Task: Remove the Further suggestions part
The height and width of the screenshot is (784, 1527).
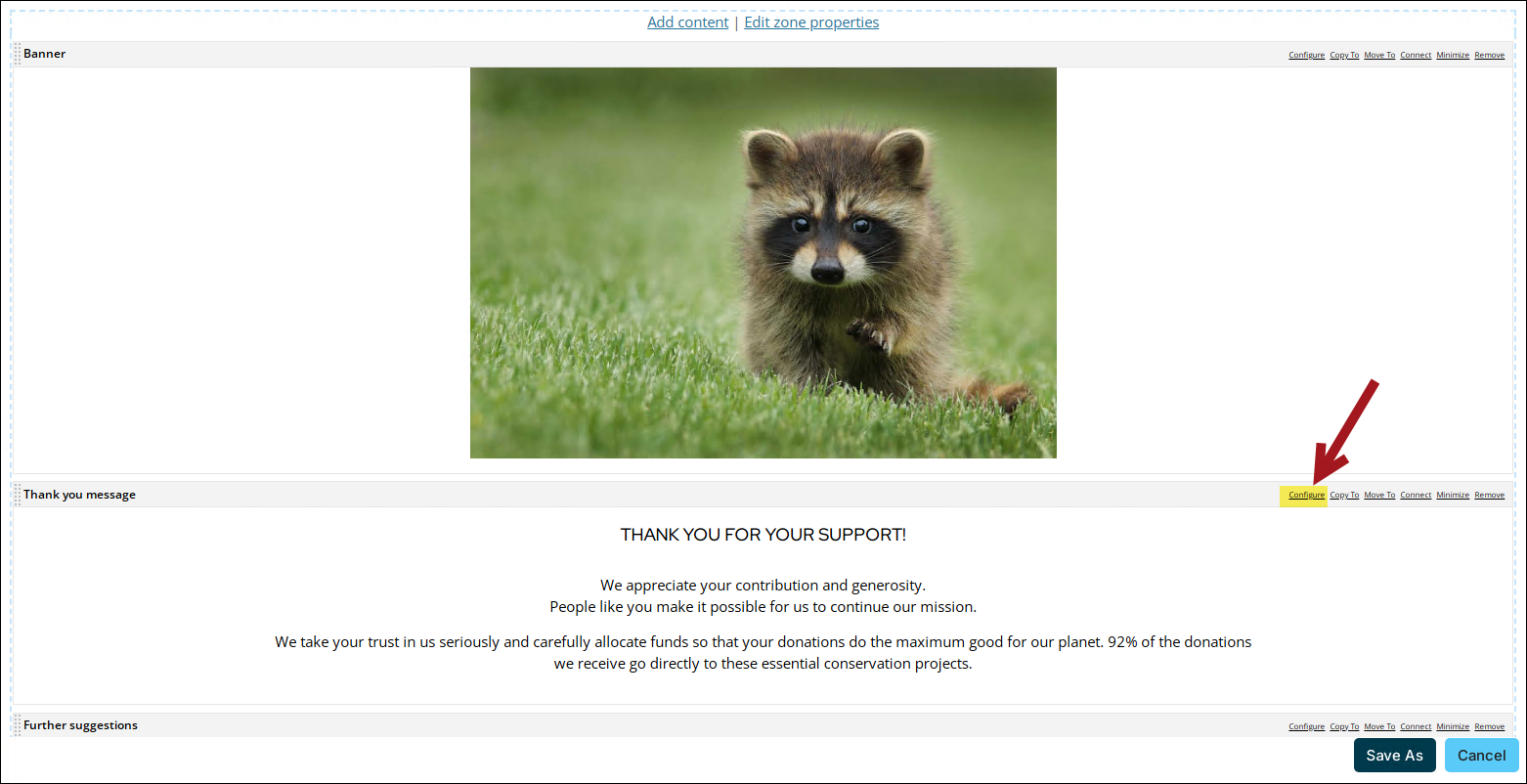Action: 1489,726
